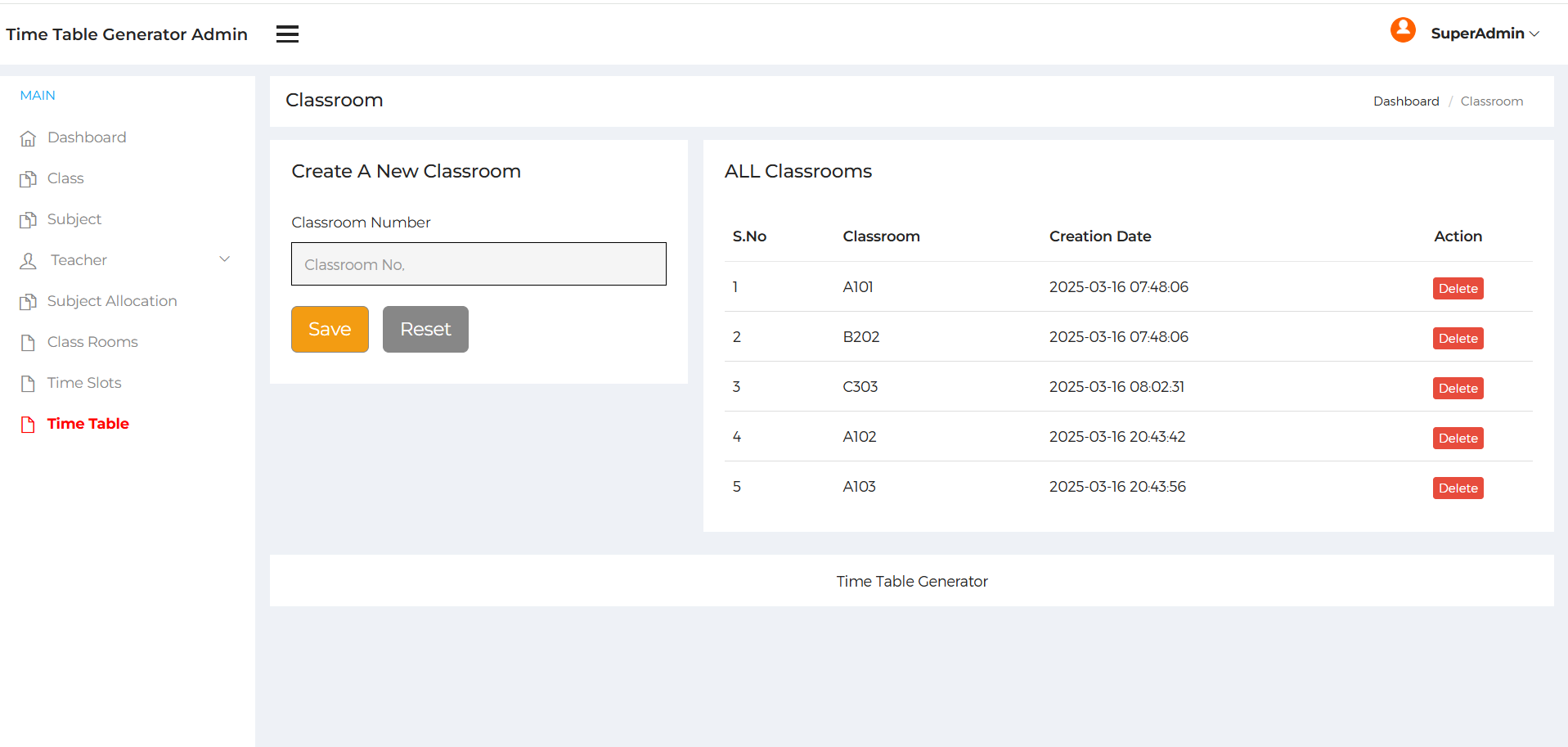Click the Class Rooms document icon
Screen dimensions: 1568x747
tap(28, 343)
